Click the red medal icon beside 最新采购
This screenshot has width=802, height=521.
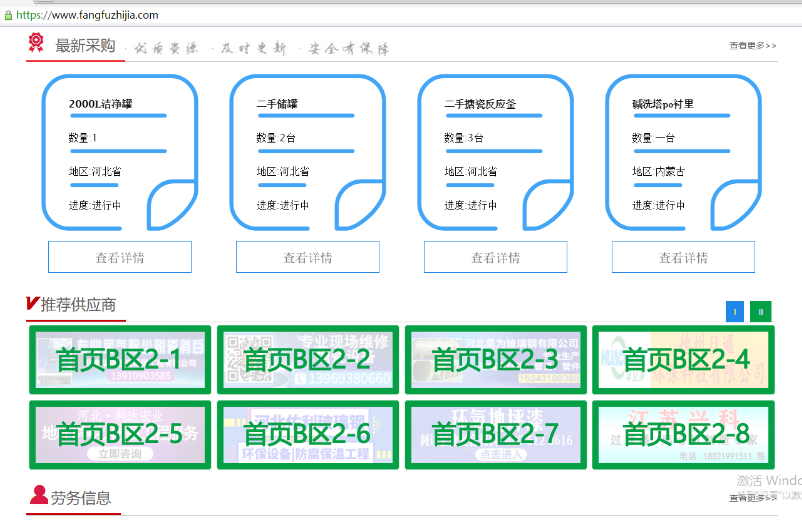tap(36, 43)
